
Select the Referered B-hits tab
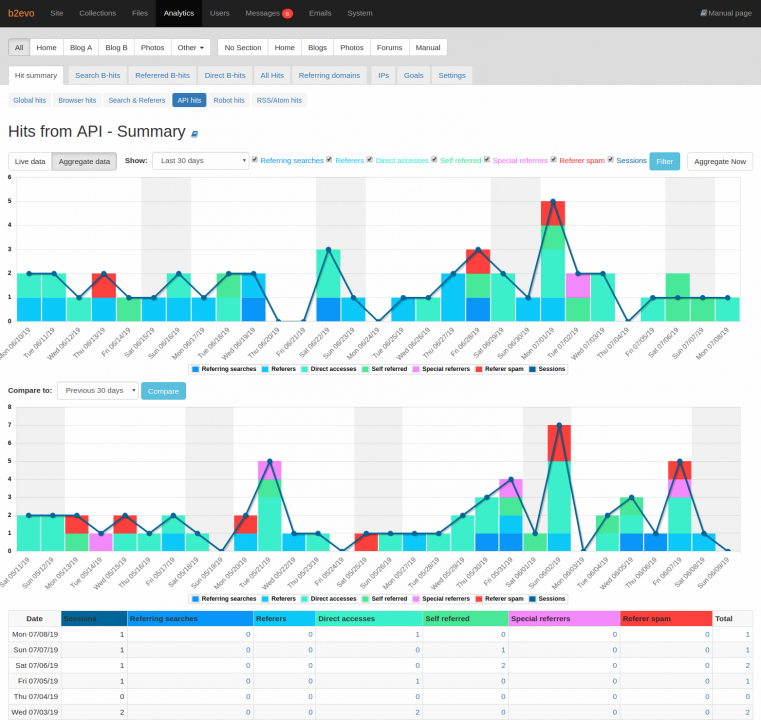[x=162, y=75]
